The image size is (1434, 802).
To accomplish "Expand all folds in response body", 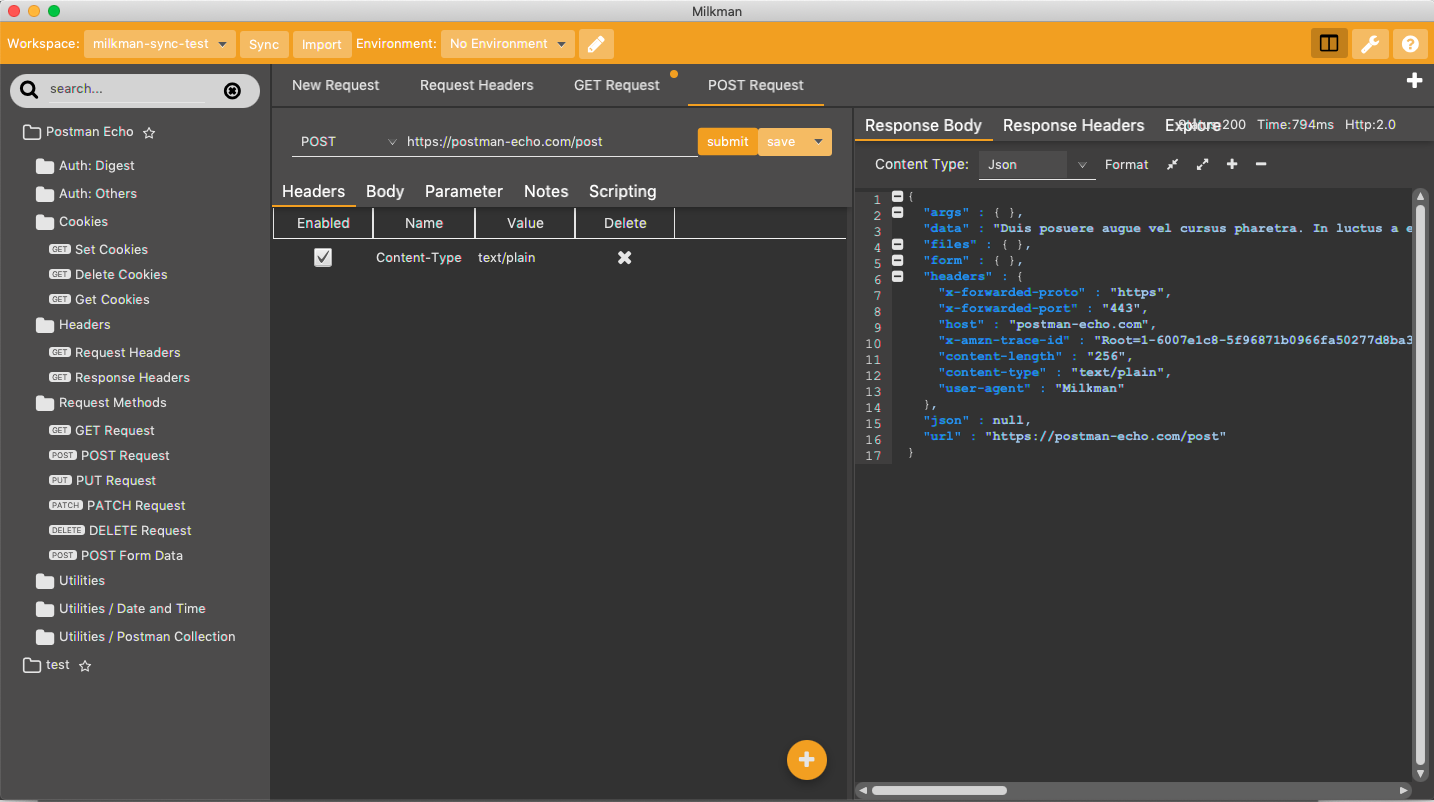I will point(1202,164).
